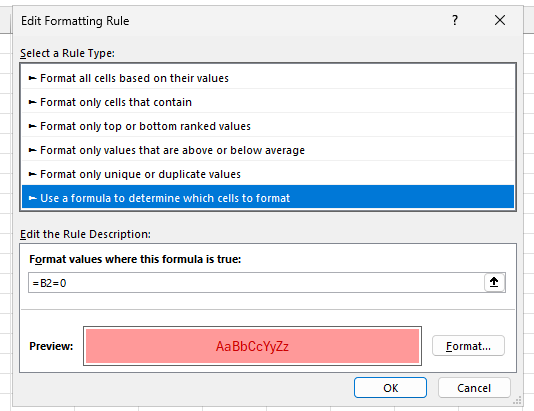Click the help question mark icon
Image resolution: width=534 pixels, height=411 pixels.
pyautogui.click(x=455, y=20)
